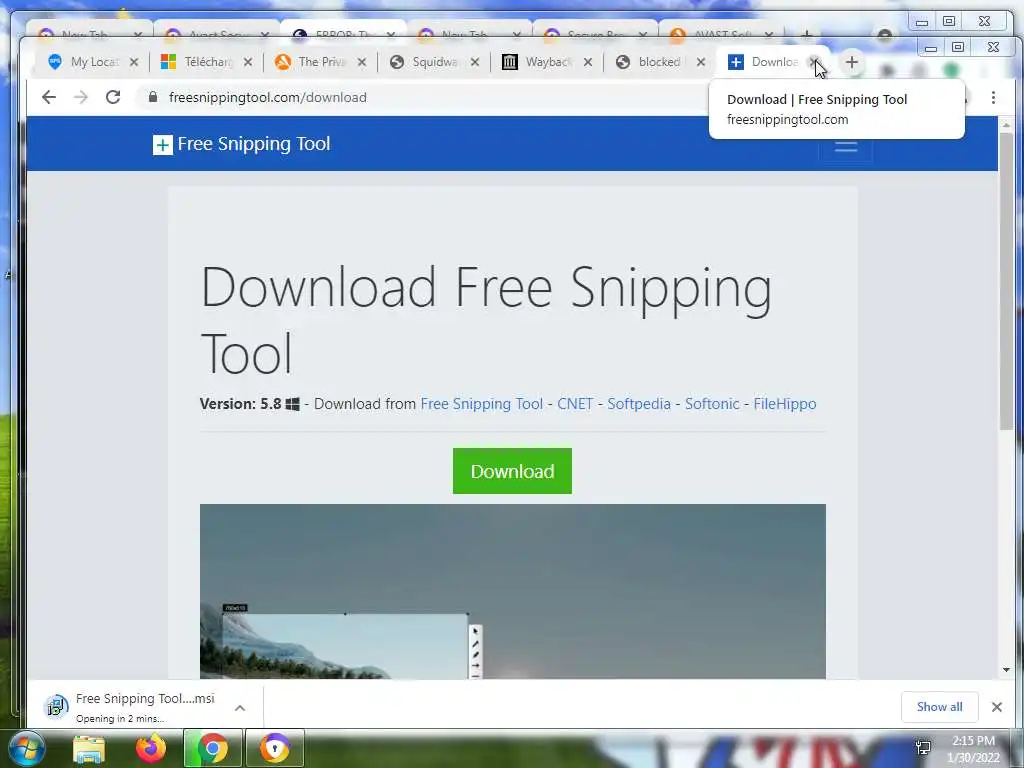1024x768 pixels.
Task: Open the CNET download link
Action: [575, 404]
